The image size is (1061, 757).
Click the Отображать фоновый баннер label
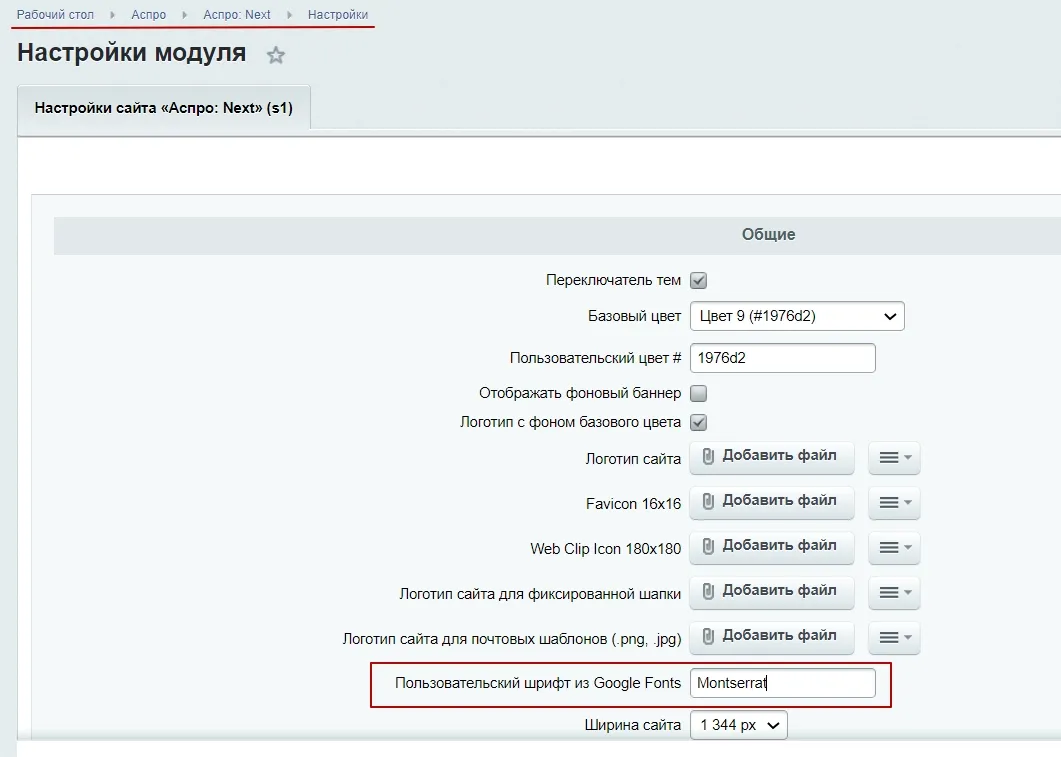click(580, 393)
